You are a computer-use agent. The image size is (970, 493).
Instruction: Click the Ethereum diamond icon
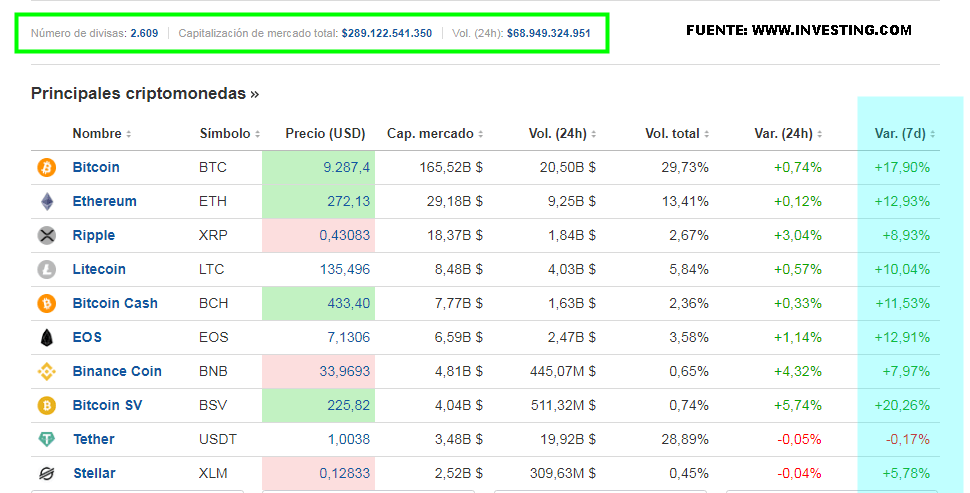coord(47,202)
